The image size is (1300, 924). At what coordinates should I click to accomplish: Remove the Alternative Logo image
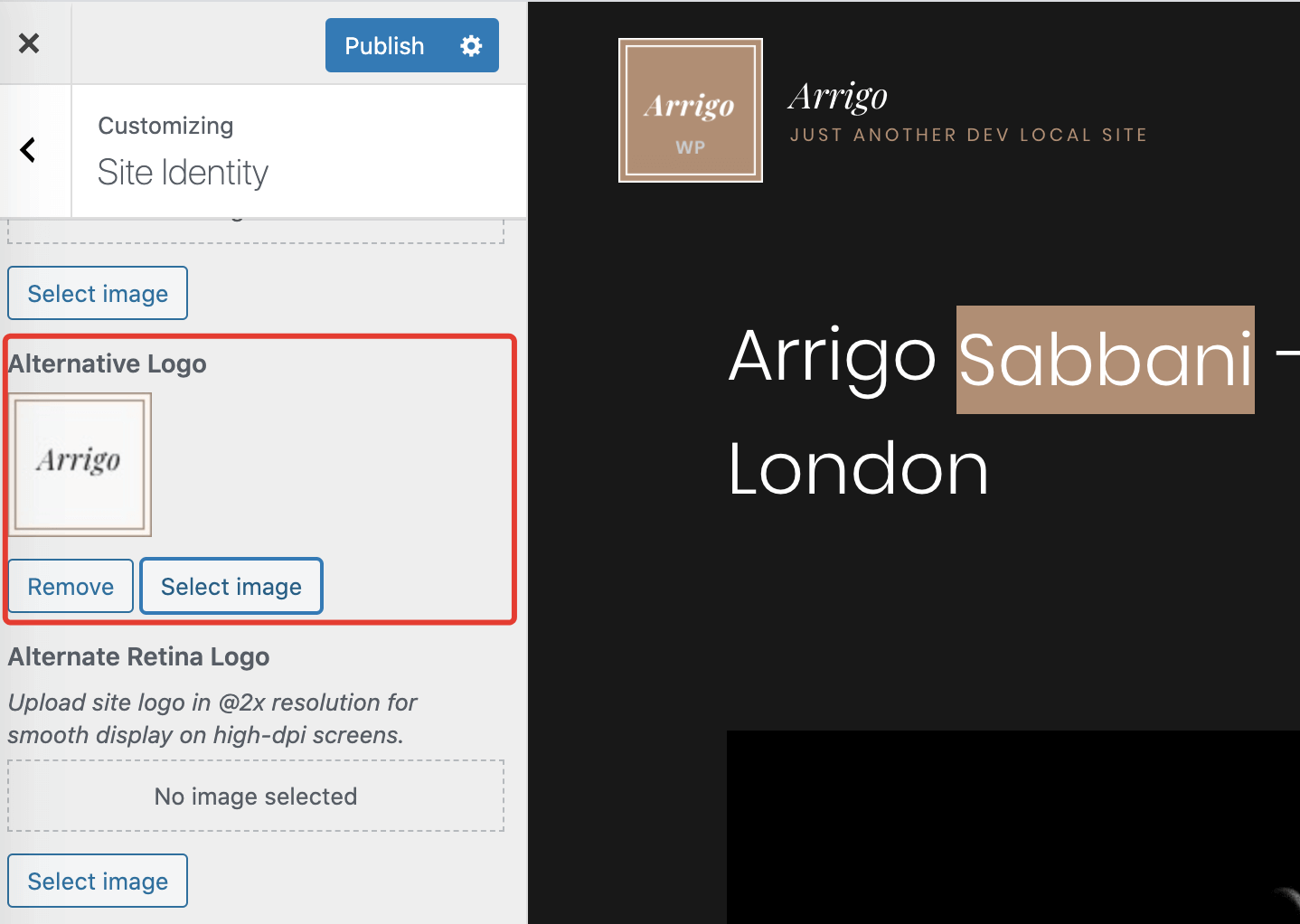71,587
